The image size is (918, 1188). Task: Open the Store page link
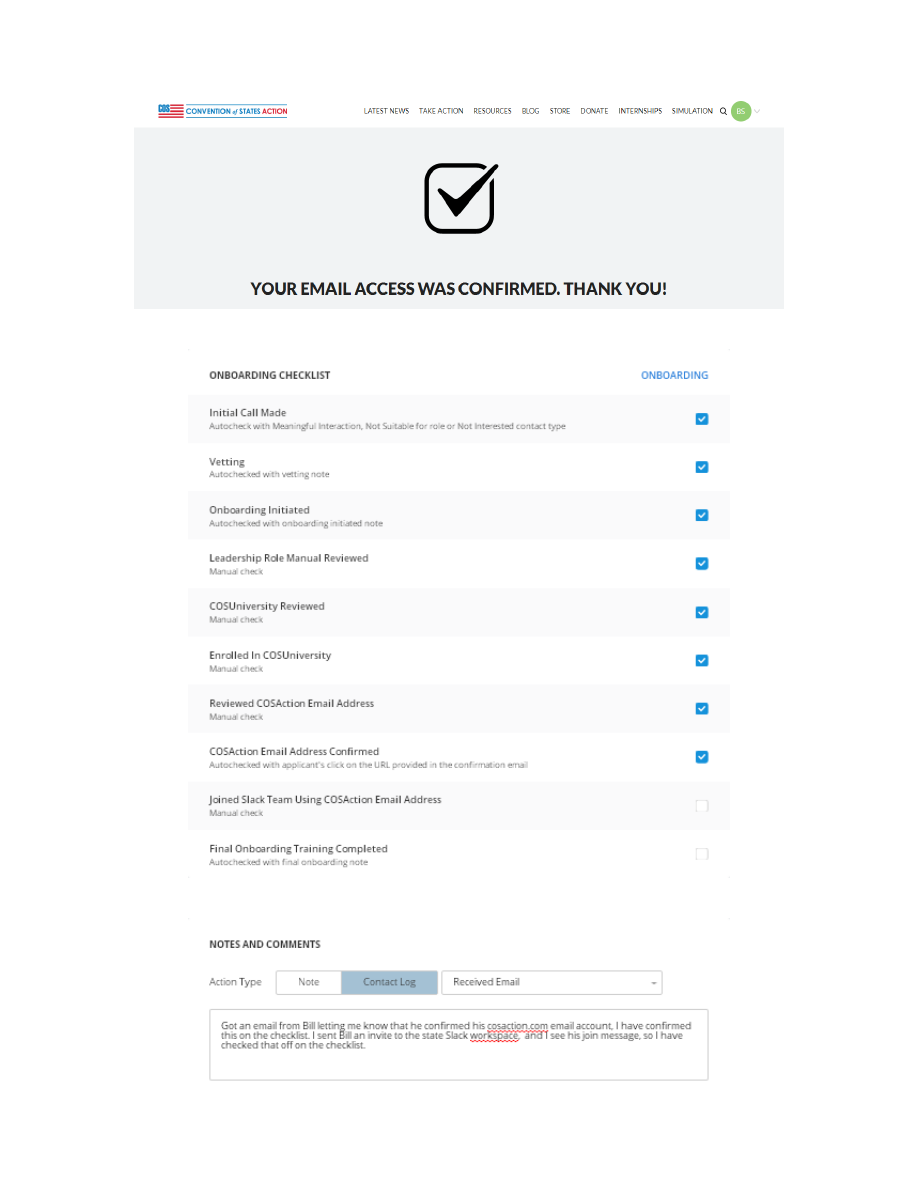tap(560, 111)
